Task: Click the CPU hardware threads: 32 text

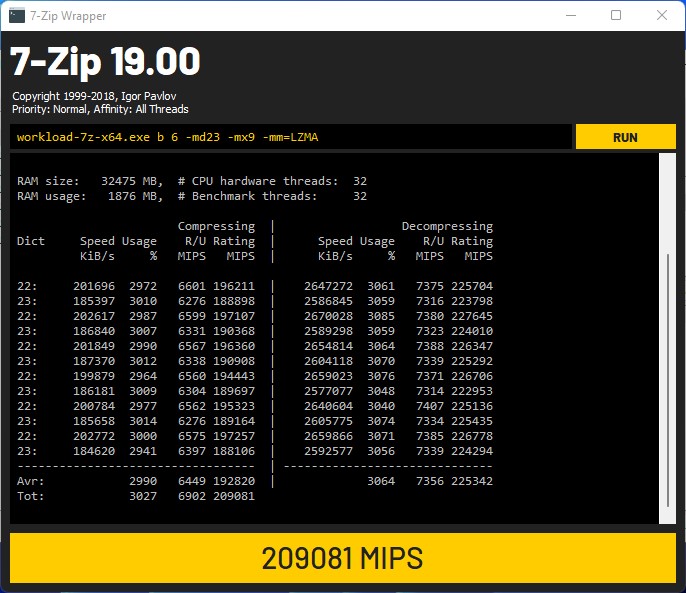Action: click(x=272, y=181)
